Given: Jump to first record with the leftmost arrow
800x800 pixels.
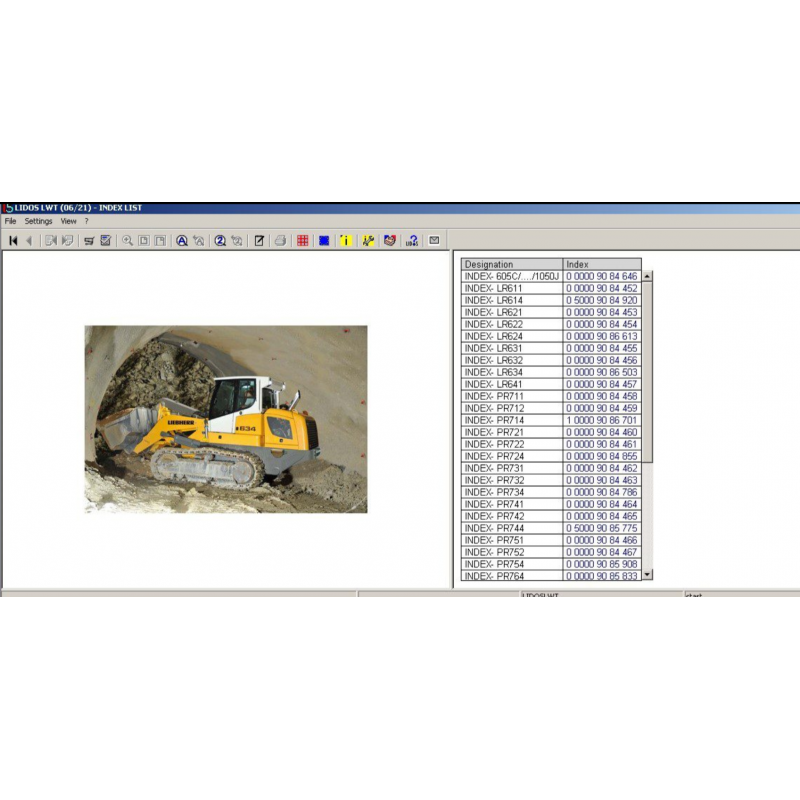Looking at the screenshot, I should 12,238.
